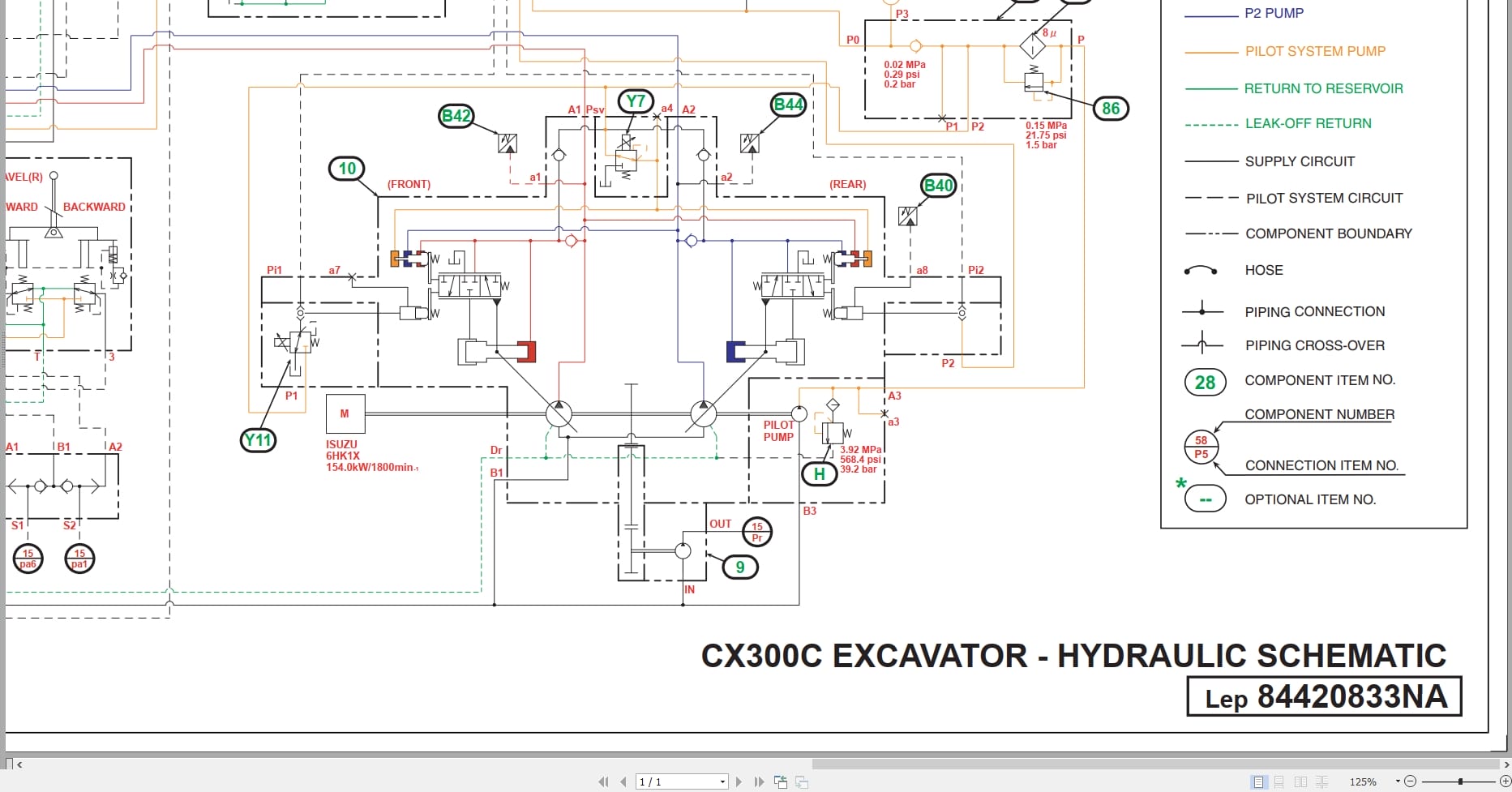Zoom out with the minus icon
The height and width of the screenshot is (792, 1512).
pyautogui.click(x=1411, y=781)
